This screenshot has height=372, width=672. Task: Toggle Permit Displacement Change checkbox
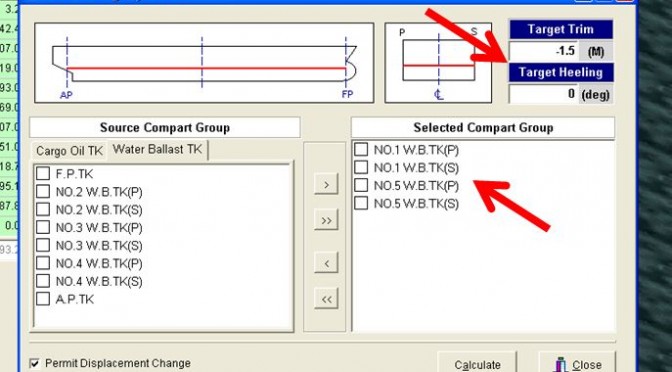point(34,364)
